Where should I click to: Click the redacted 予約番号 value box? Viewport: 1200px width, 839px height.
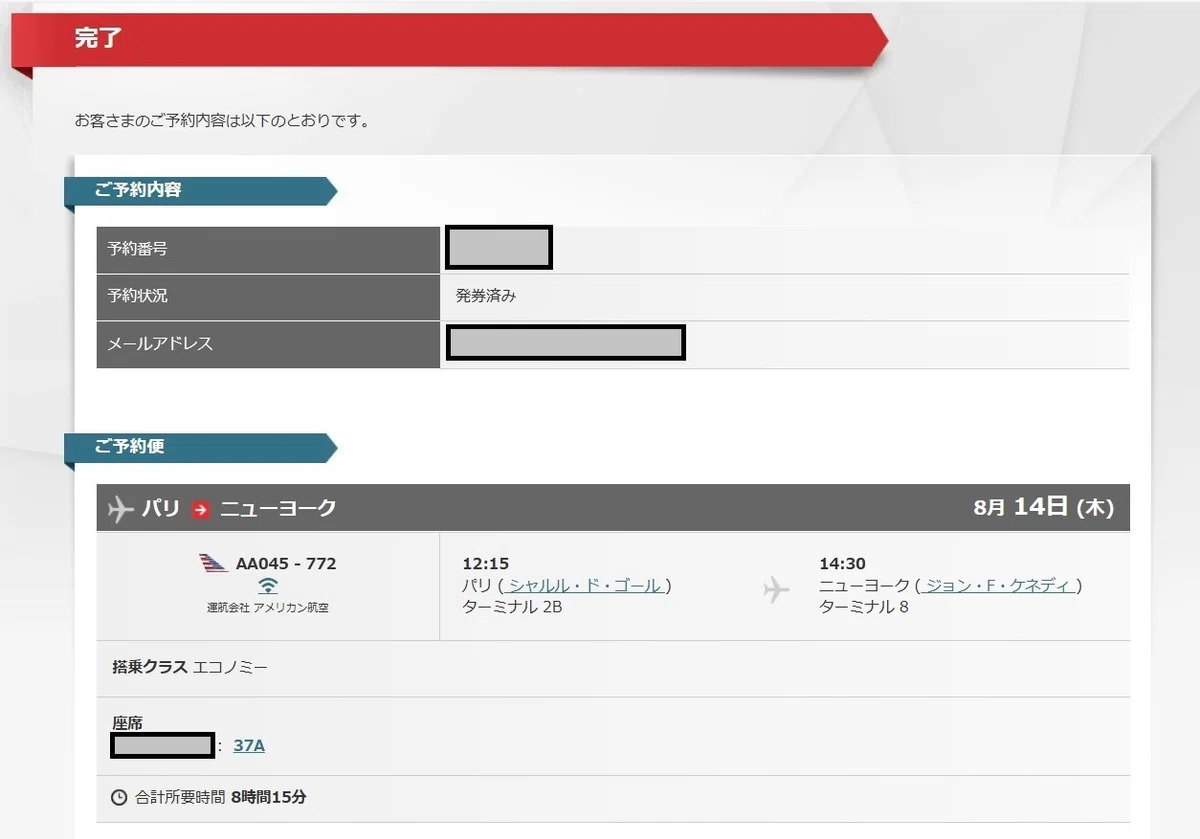tap(499, 248)
